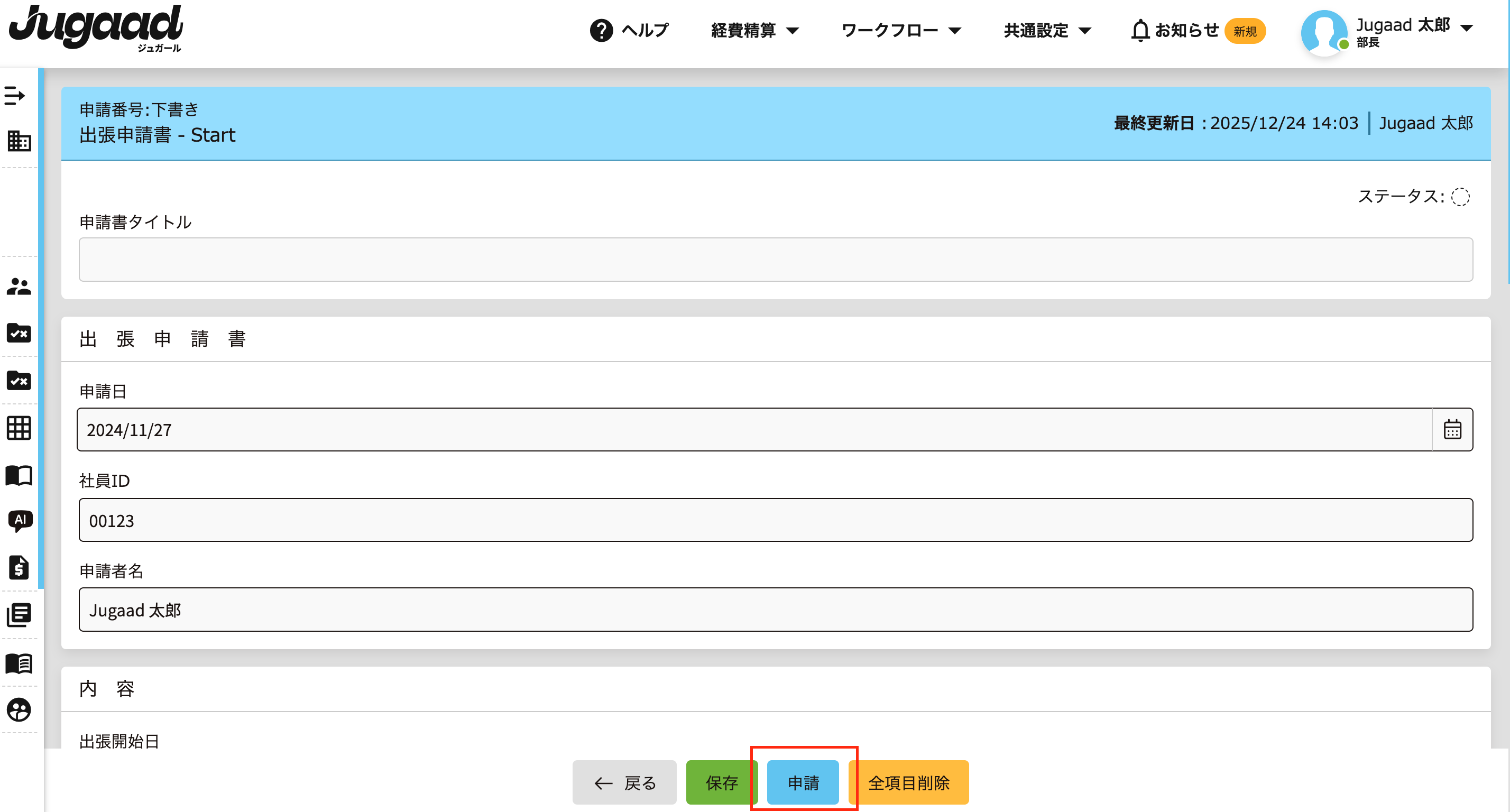The height and width of the screenshot is (812, 1510).
Task: Click the blue 申請 button
Action: point(803,782)
